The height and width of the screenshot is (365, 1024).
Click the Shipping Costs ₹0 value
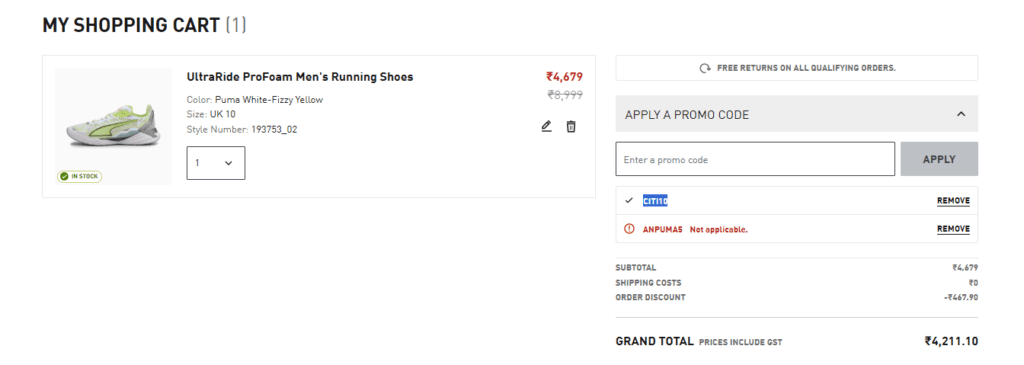(x=973, y=283)
